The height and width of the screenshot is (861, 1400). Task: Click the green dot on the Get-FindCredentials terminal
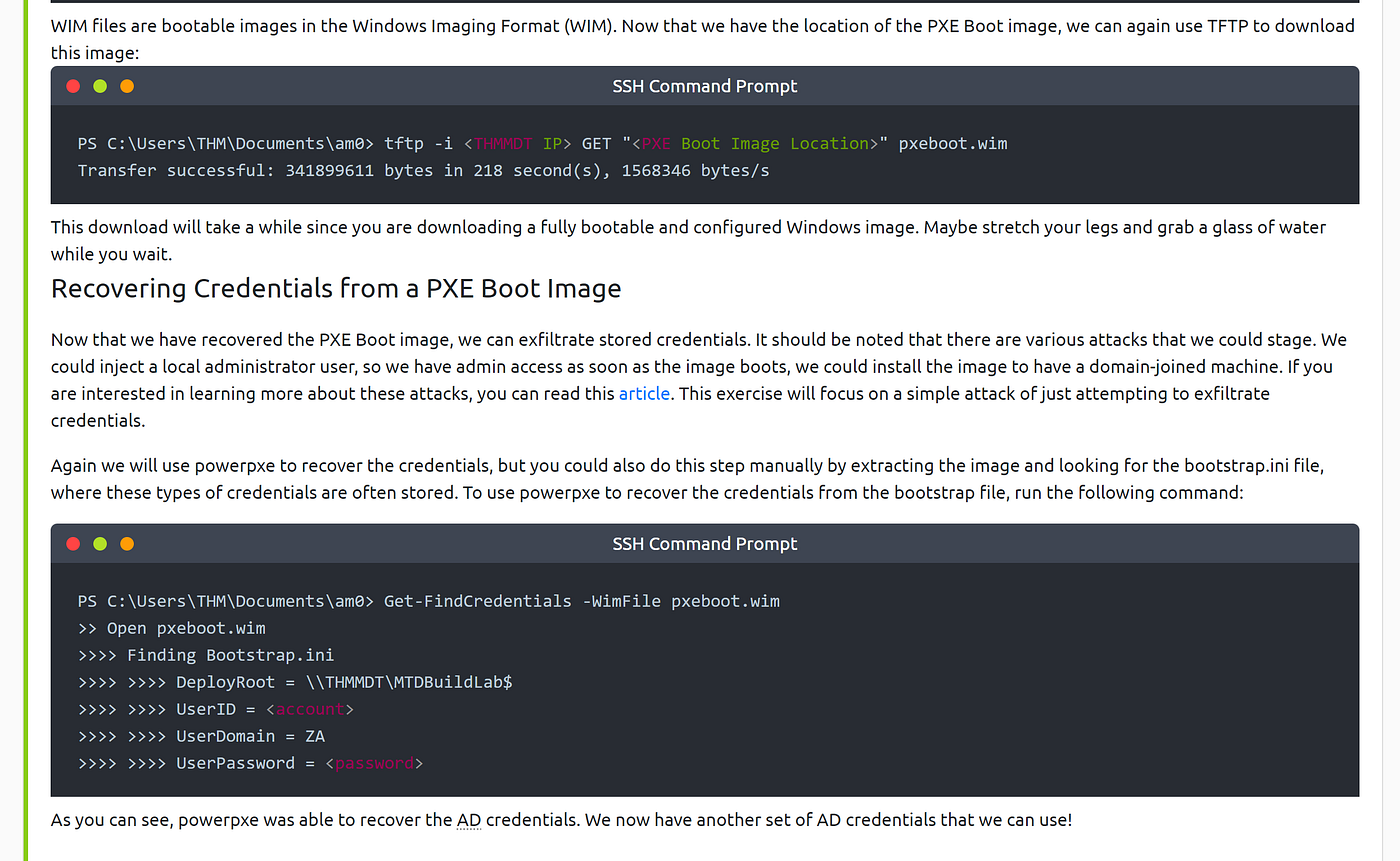point(100,544)
